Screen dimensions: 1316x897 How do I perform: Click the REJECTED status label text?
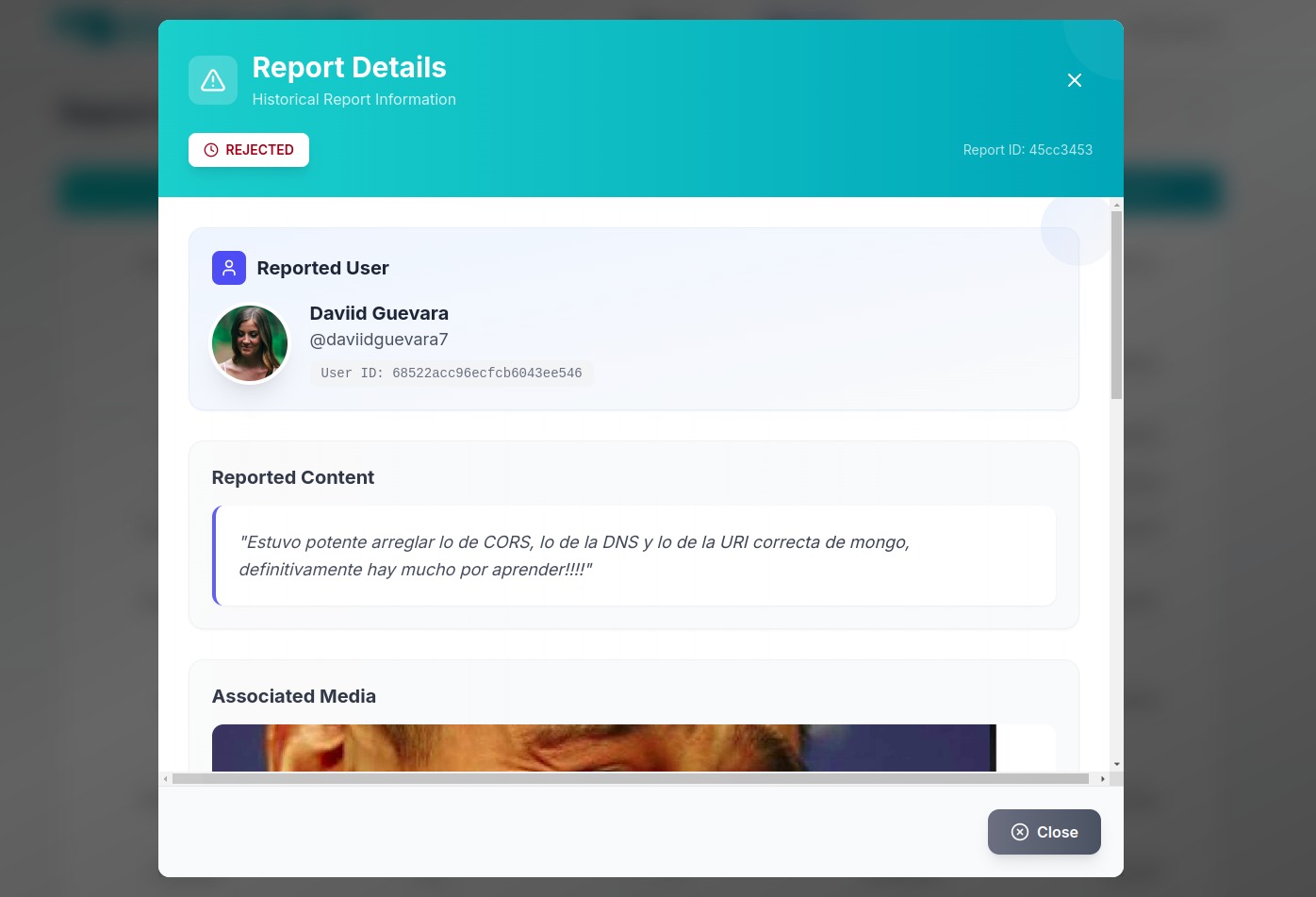(259, 150)
